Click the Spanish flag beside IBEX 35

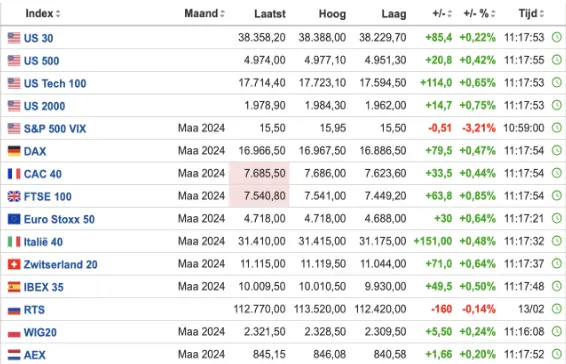[14, 287]
